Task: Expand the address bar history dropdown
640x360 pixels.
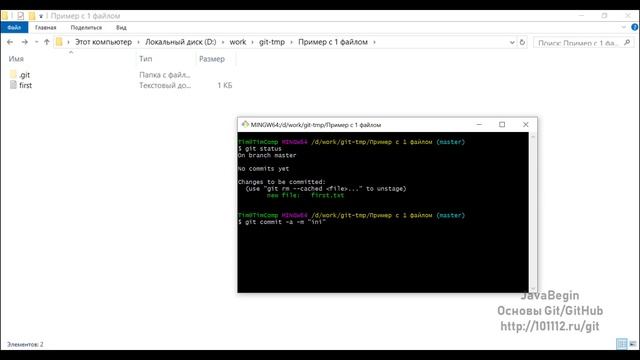Action: [x=512, y=42]
